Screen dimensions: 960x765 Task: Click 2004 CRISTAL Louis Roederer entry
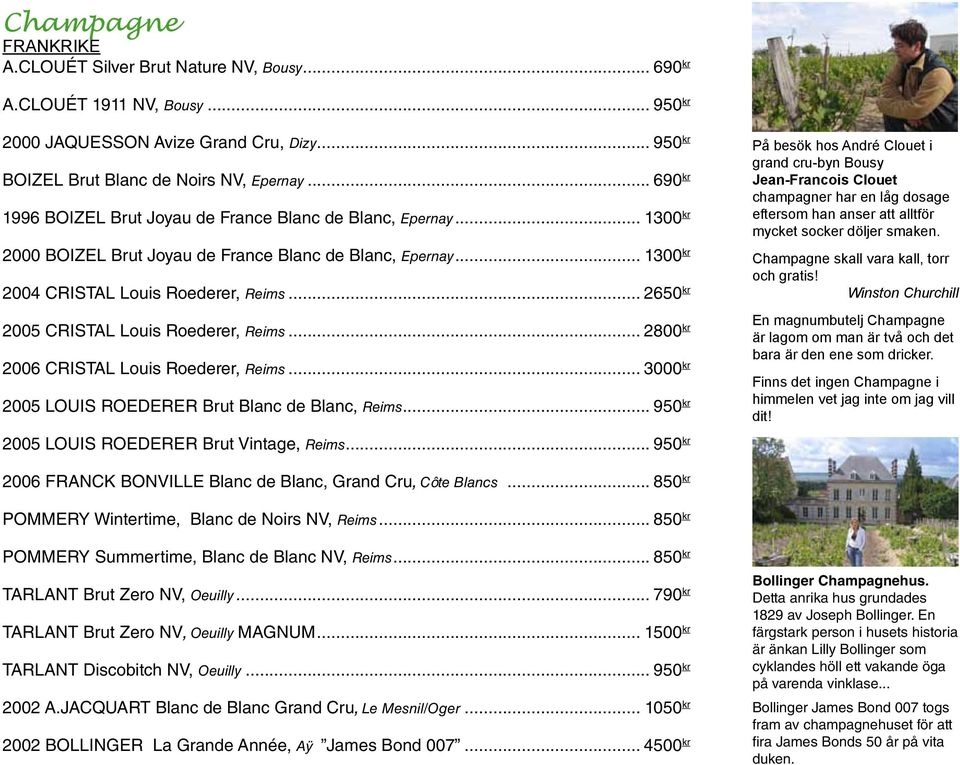(x=347, y=293)
